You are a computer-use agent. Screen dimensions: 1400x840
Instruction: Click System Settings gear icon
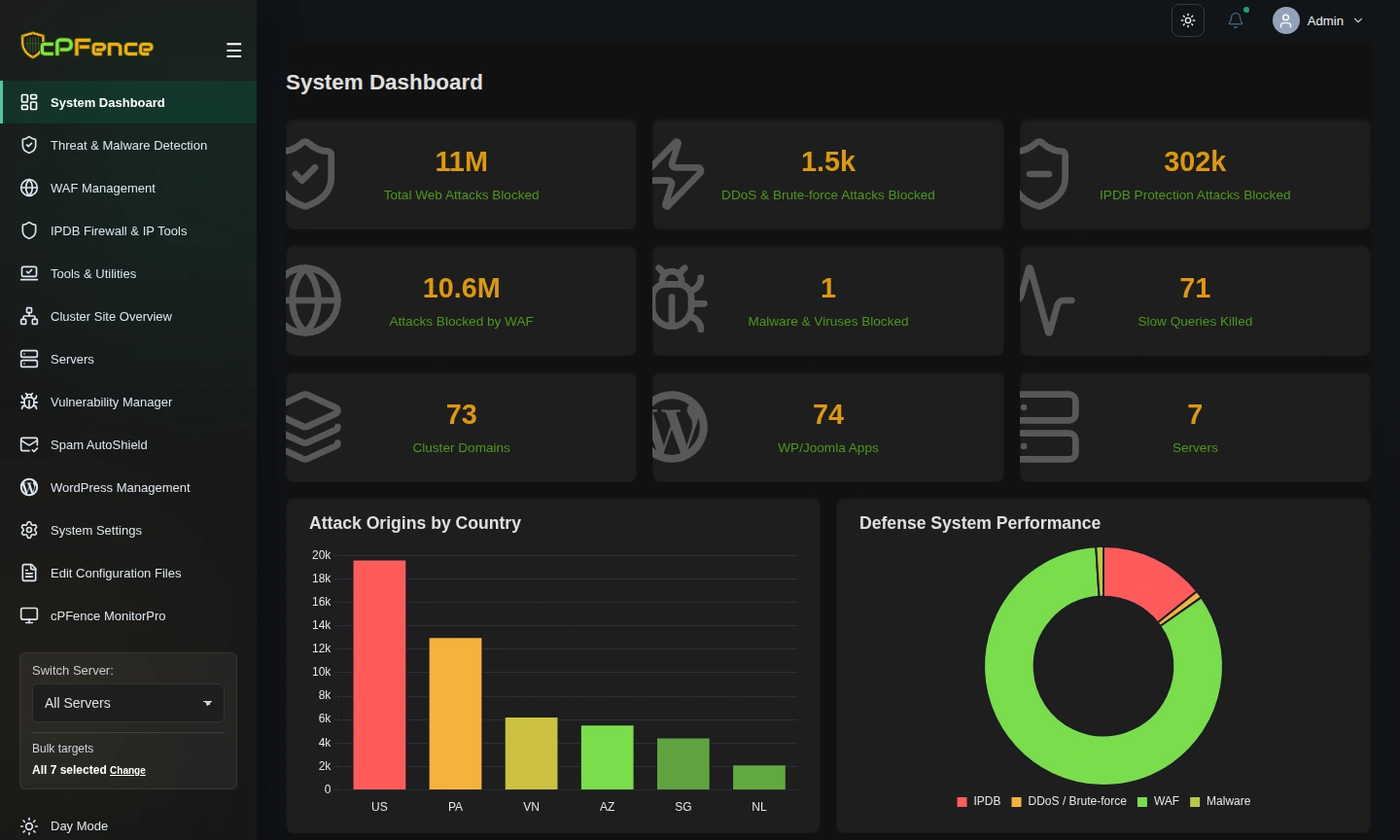(x=29, y=530)
